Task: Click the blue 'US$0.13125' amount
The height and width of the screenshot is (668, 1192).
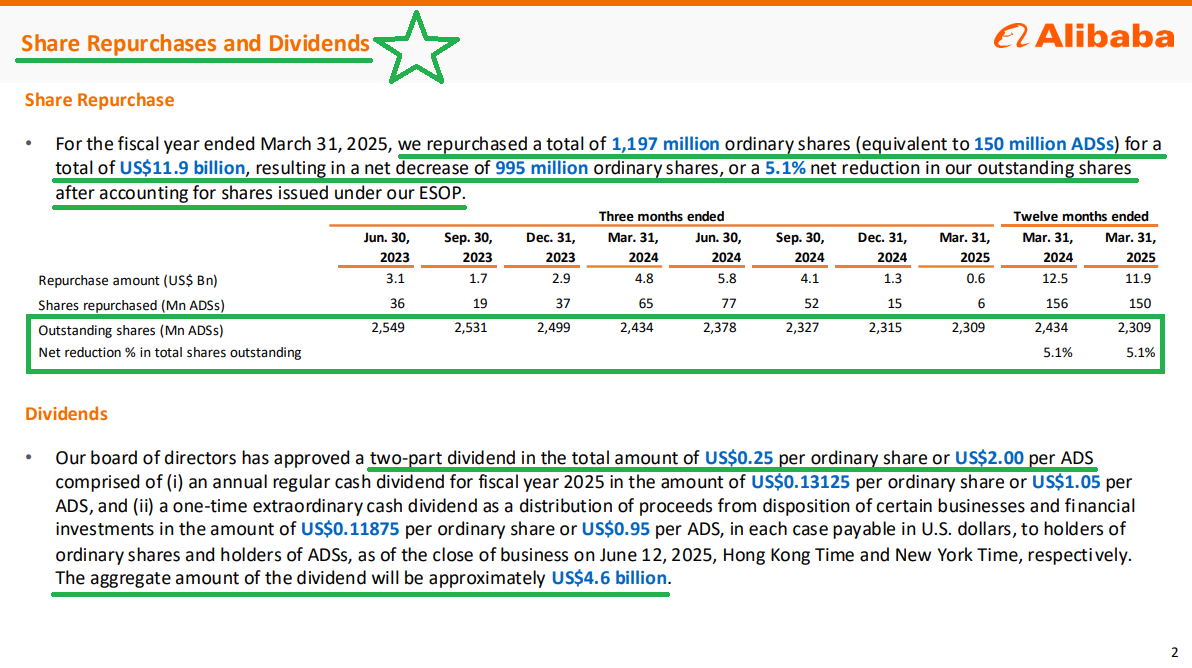Action: [x=800, y=482]
